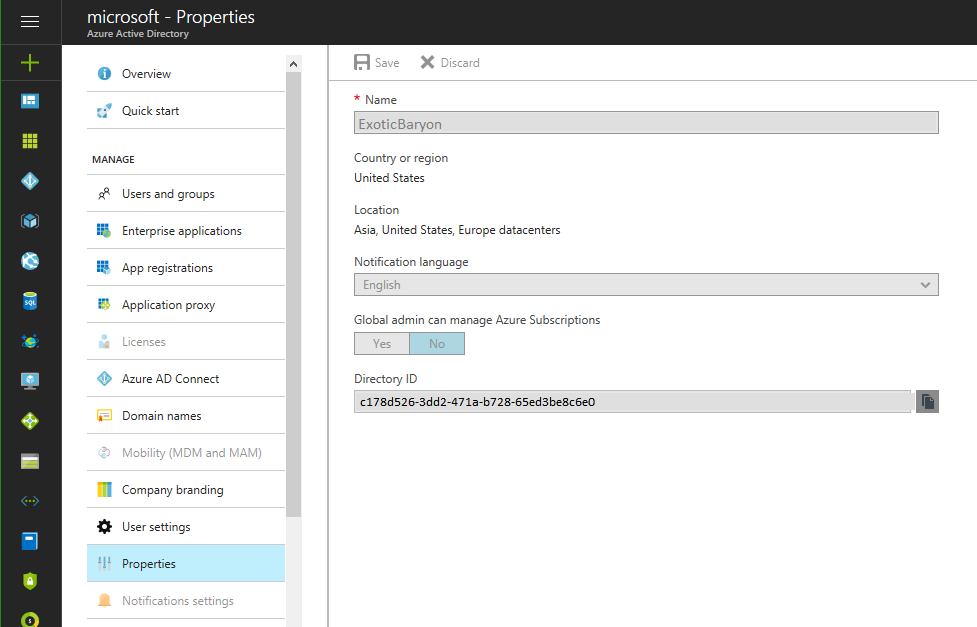Open the hamburger navigation menu
The height and width of the screenshot is (627, 977).
[x=30, y=22]
